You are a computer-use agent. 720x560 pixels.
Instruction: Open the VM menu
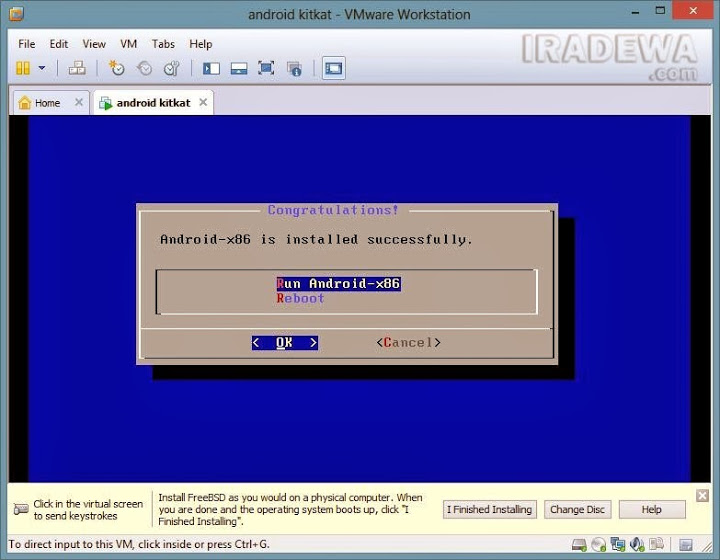[129, 44]
